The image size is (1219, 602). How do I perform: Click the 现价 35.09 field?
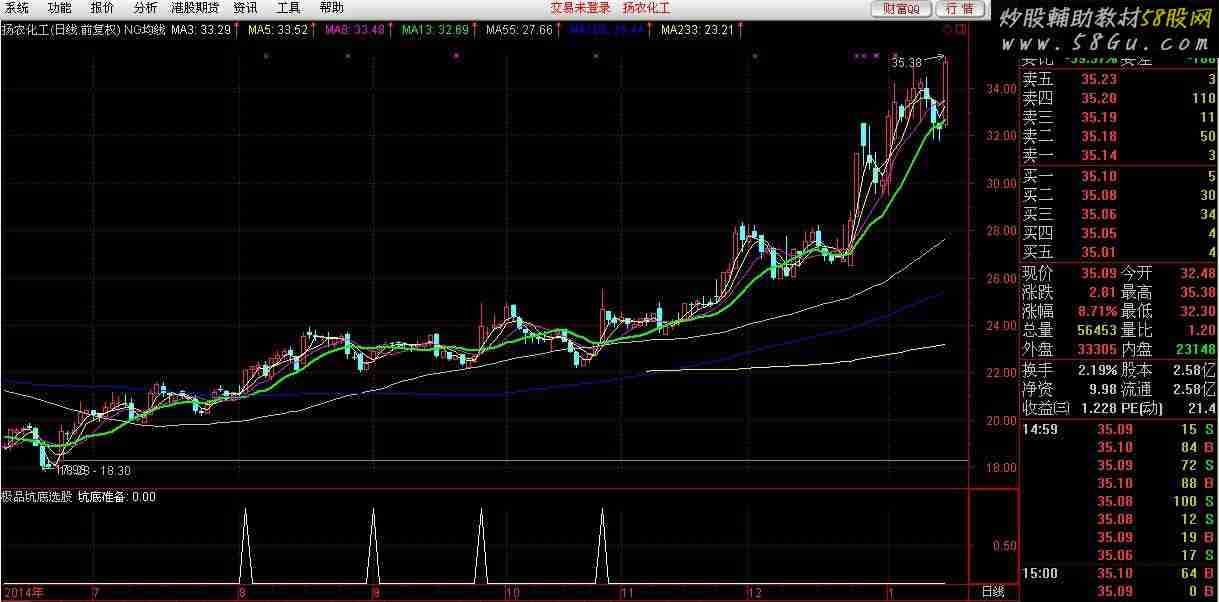click(x=1069, y=272)
